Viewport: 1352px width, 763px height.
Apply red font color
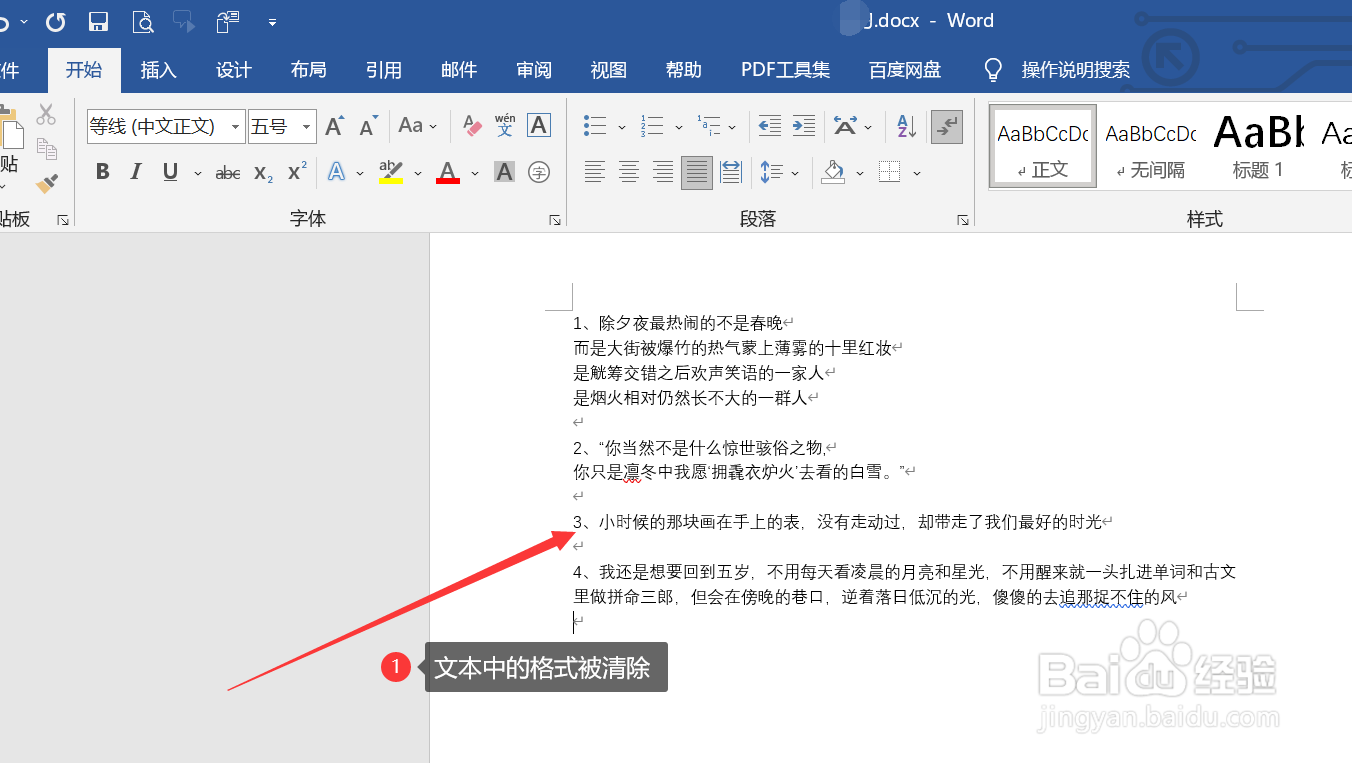(448, 172)
